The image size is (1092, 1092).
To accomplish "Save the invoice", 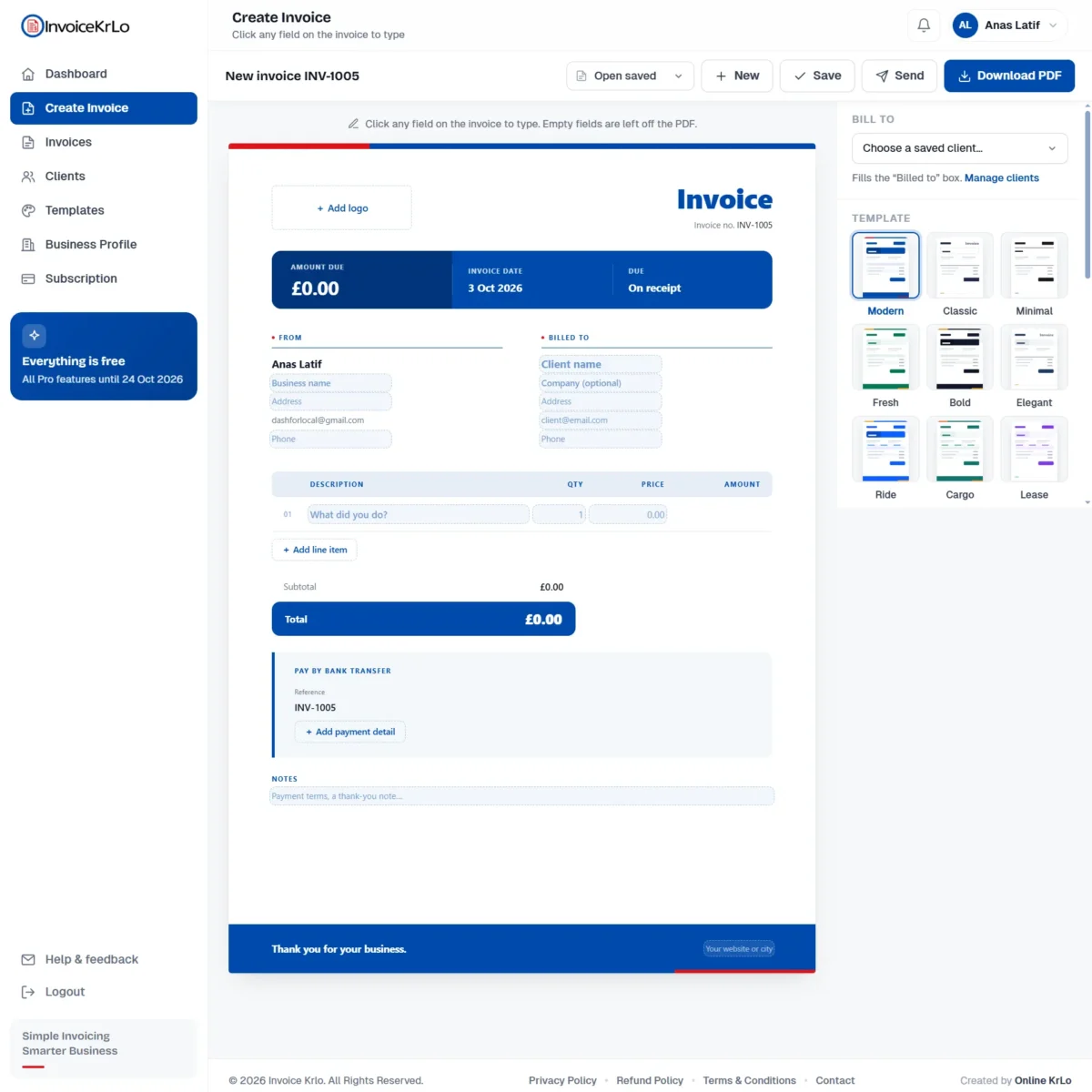I will (x=817, y=76).
